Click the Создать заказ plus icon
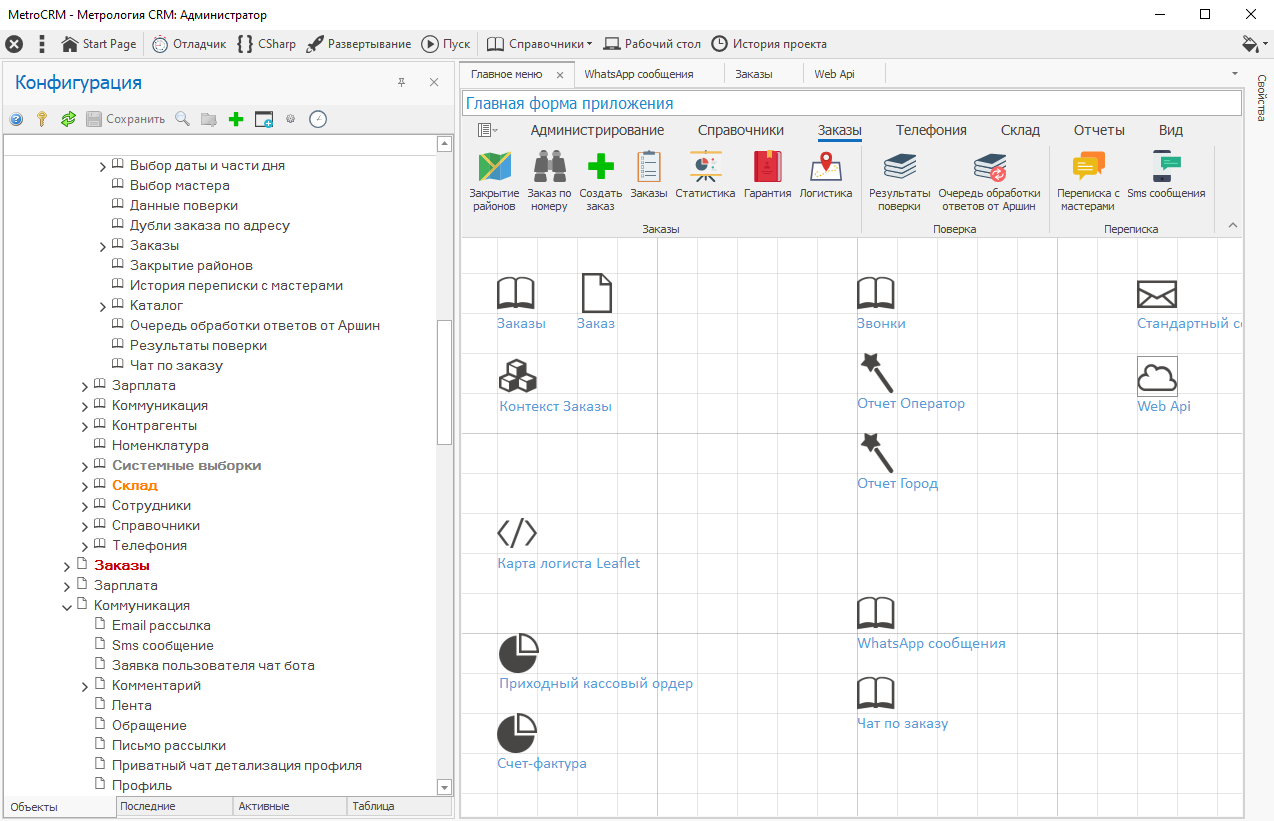Screen dimensions: 1274x821 (601, 168)
